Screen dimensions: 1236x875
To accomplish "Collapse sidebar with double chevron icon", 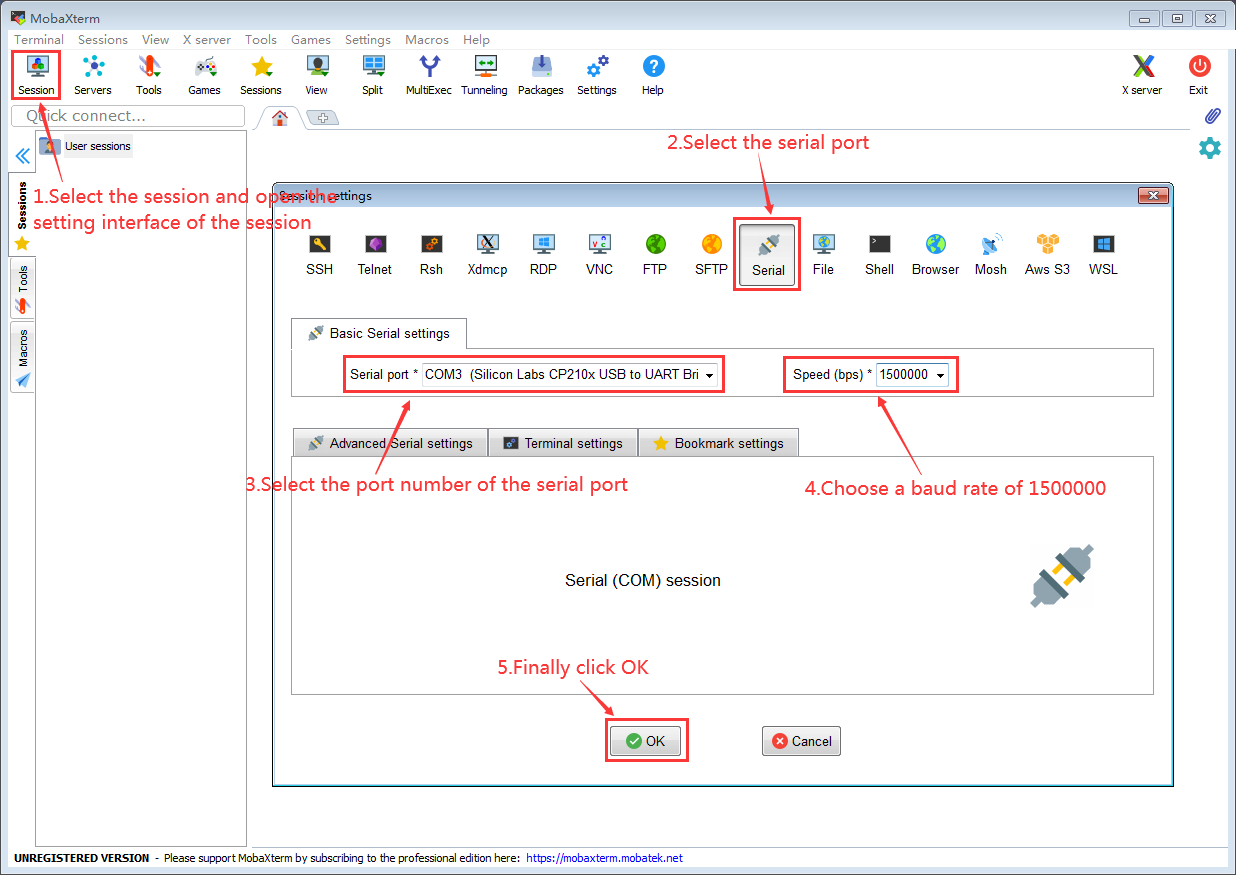I will click(22, 156).
